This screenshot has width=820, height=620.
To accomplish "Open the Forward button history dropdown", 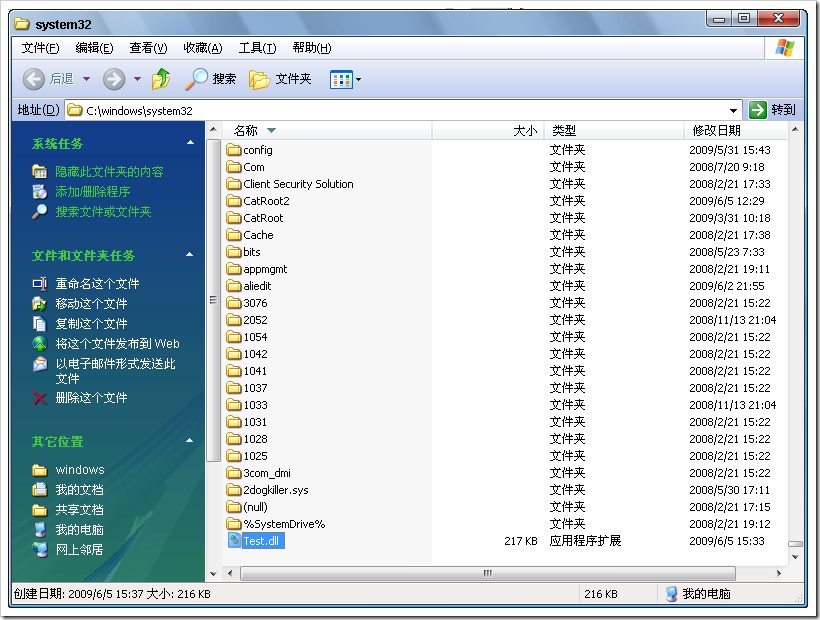I will [x=137, y=79].
